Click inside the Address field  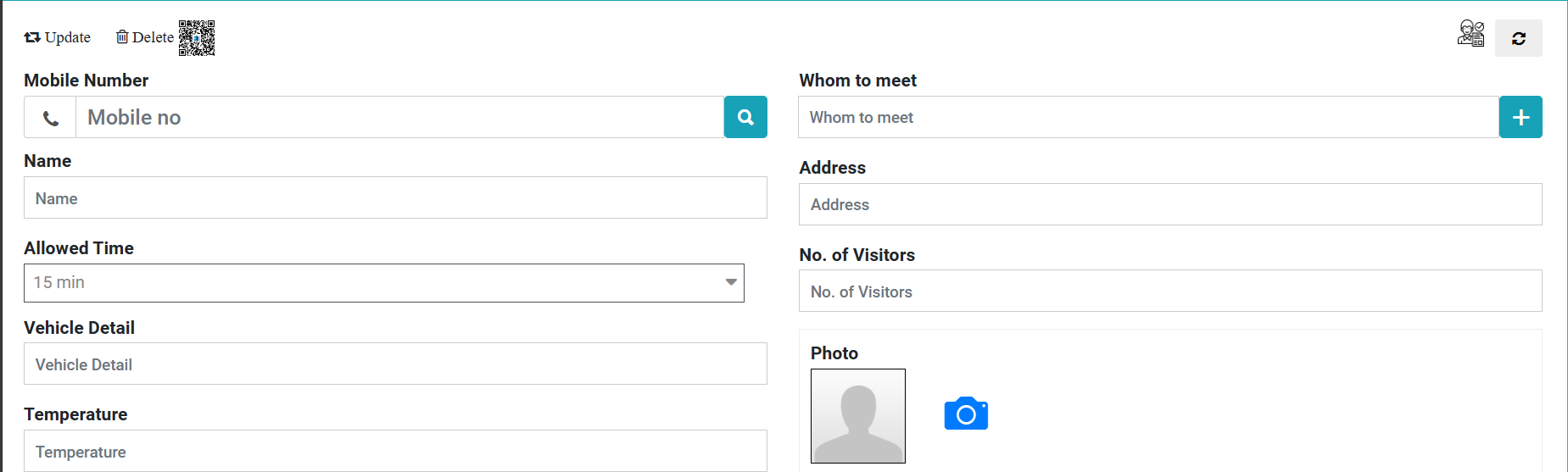[1169, 205]
